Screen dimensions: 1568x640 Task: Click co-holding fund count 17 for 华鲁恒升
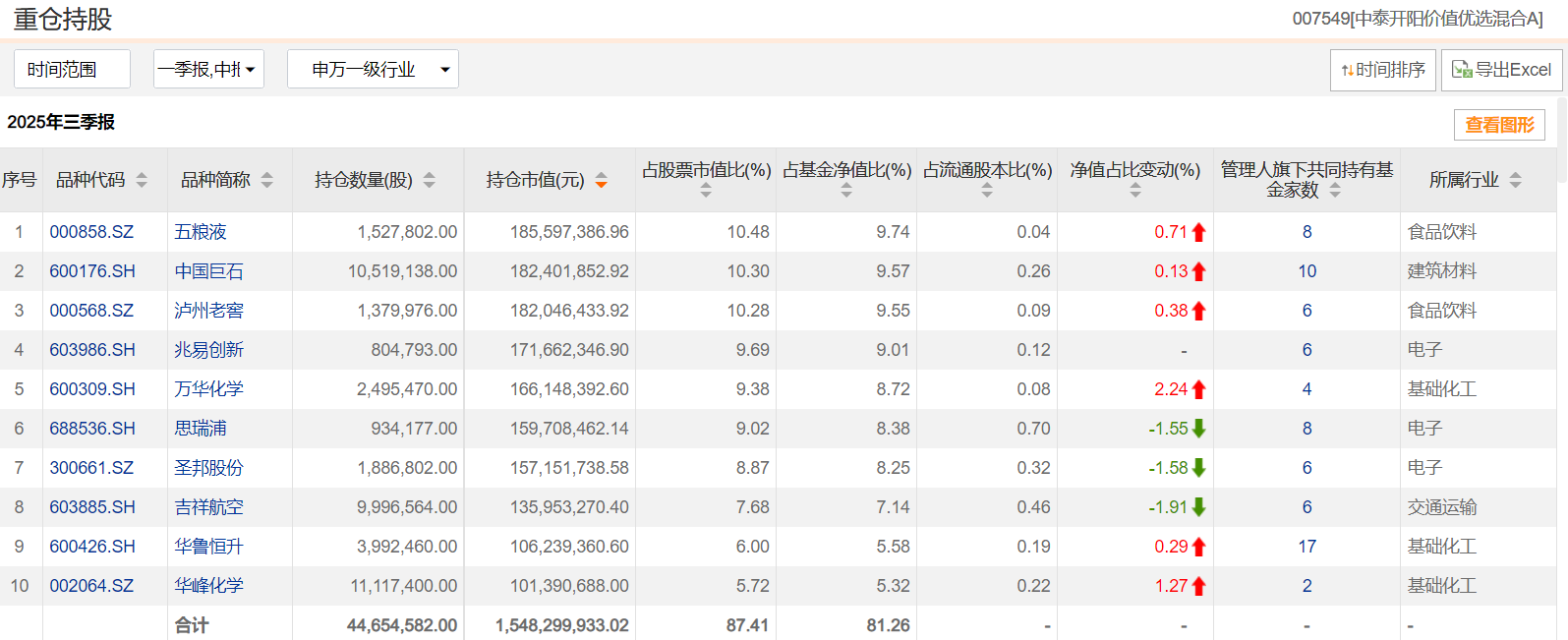1307,547
